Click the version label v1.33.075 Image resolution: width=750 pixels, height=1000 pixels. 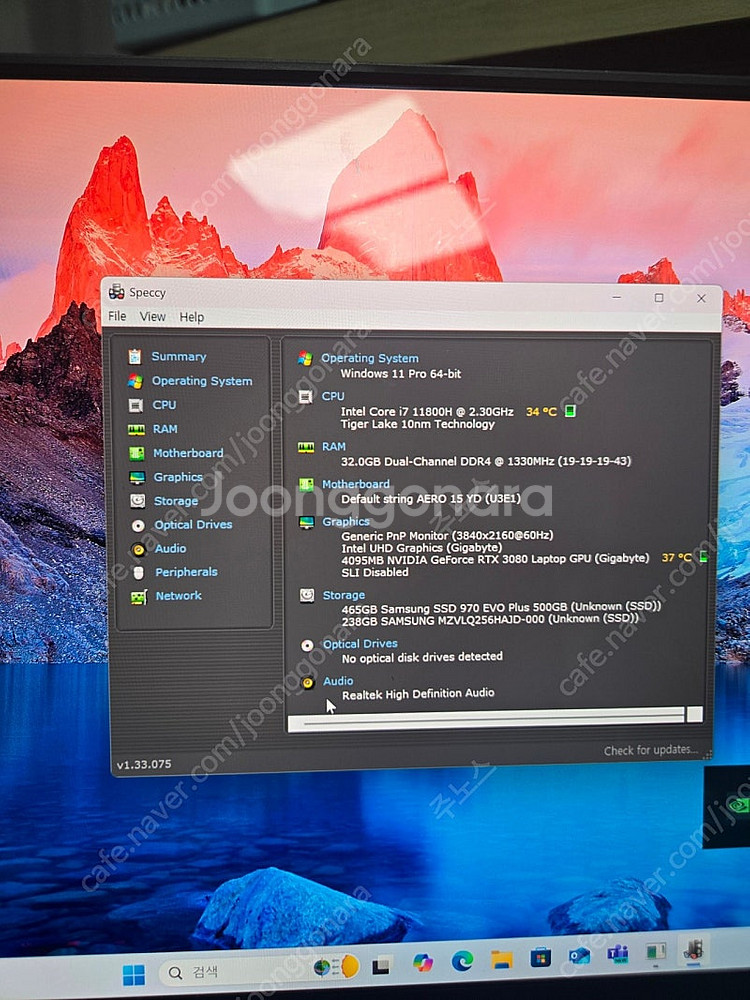(x=144, y=764)
